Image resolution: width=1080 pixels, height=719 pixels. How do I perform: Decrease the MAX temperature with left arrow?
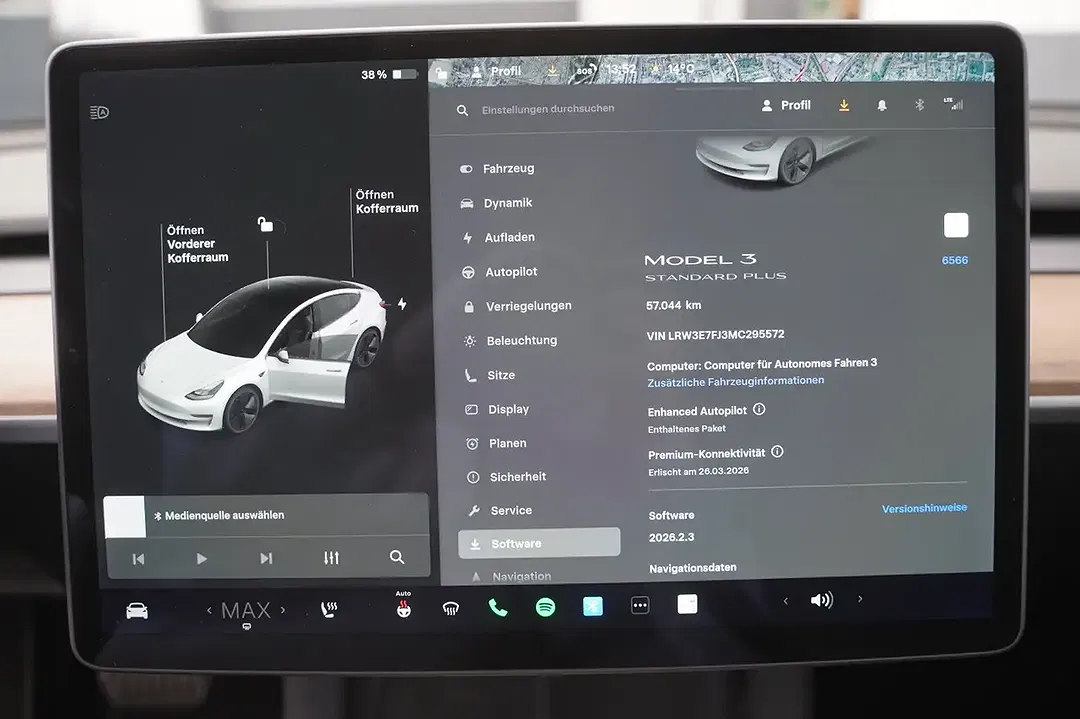pos(209,610)
